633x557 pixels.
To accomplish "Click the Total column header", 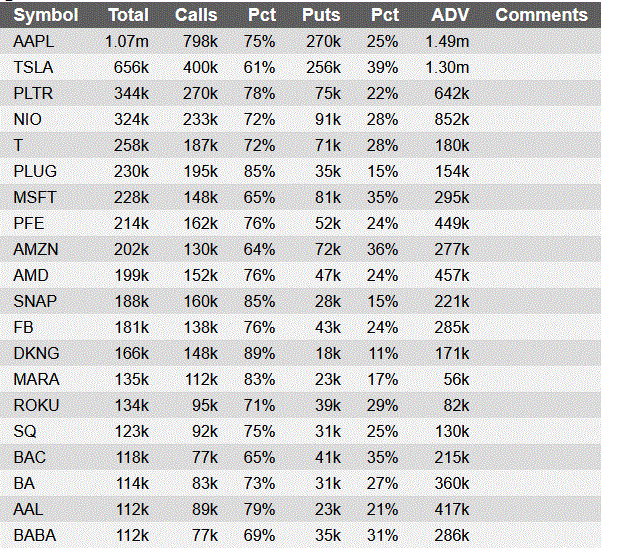I will pos(128,15).
